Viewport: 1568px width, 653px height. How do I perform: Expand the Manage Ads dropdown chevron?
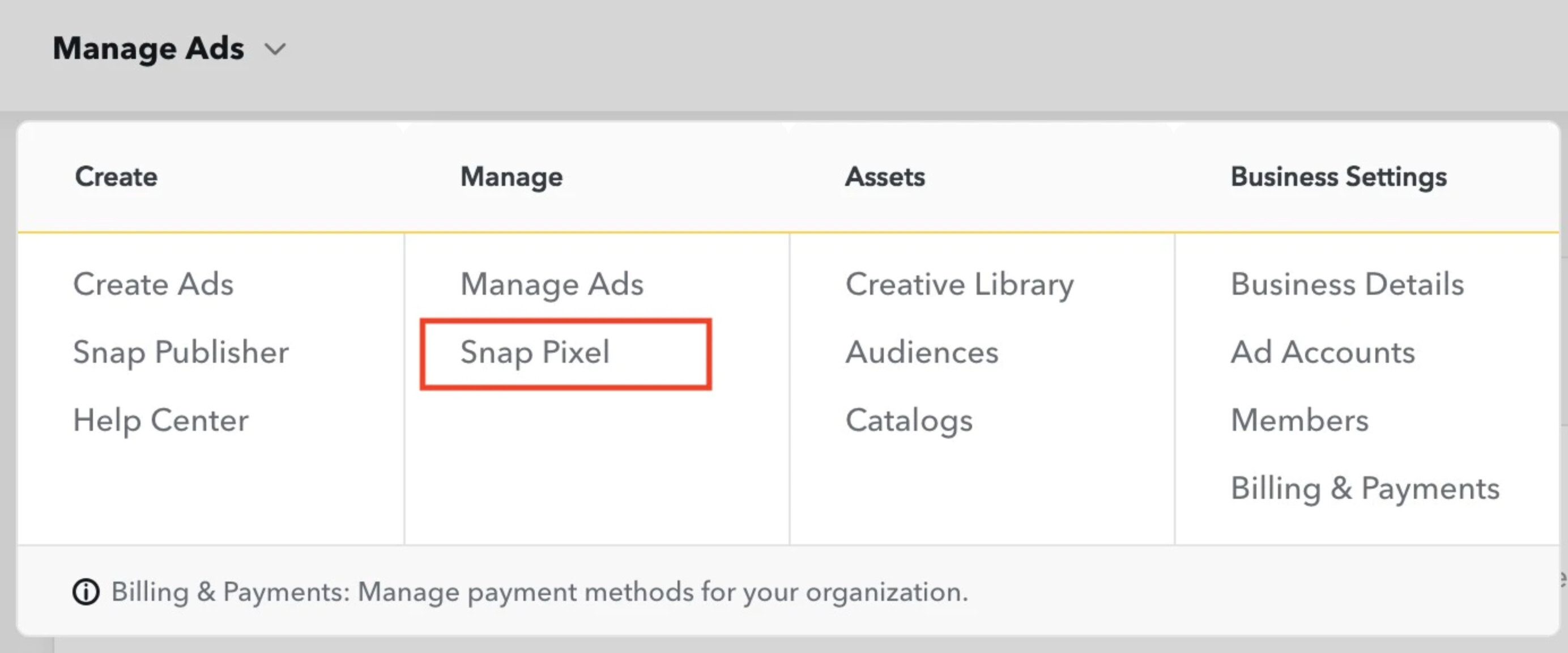tap(275, 49)
